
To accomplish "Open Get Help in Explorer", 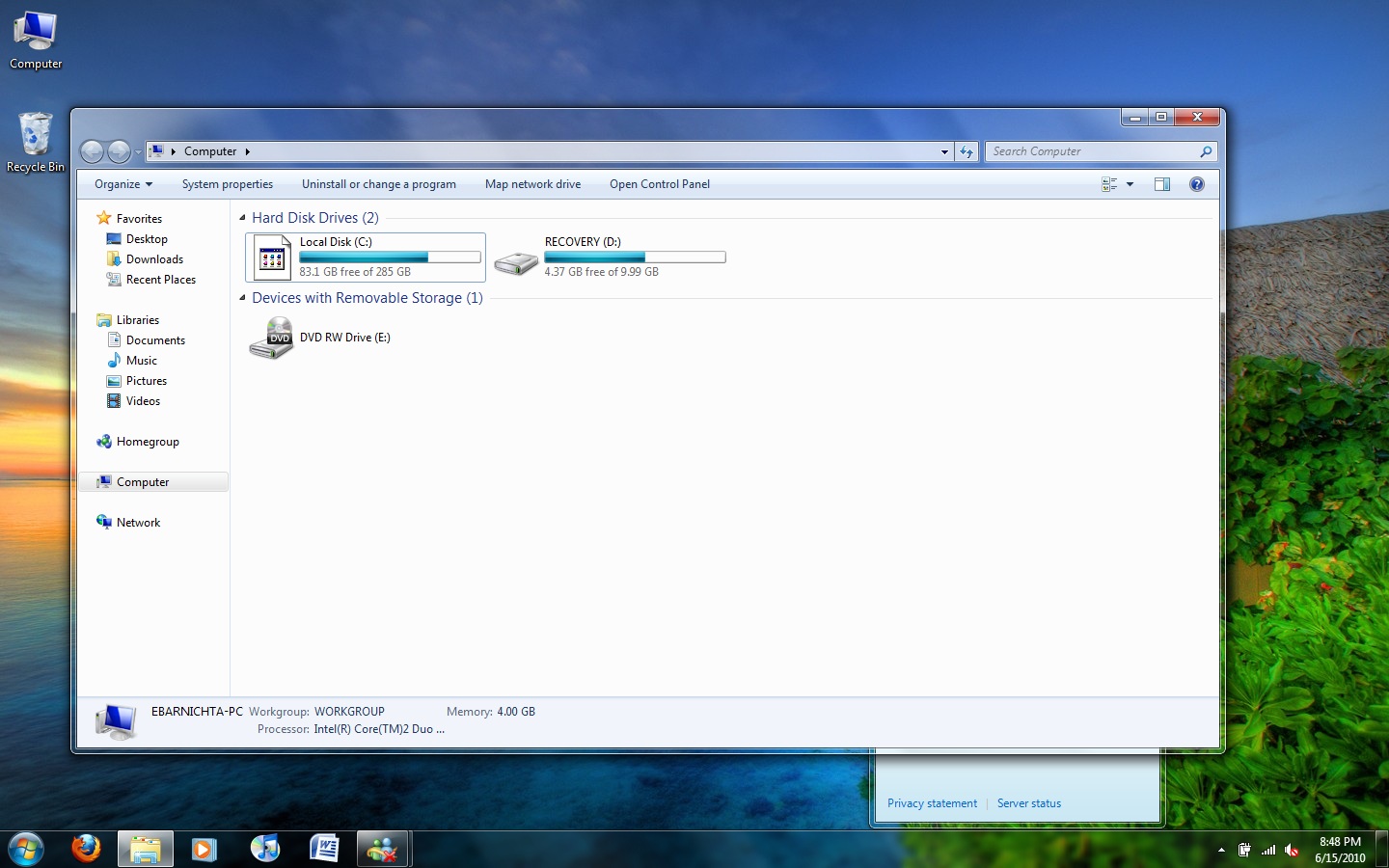I will point(1197,183).
